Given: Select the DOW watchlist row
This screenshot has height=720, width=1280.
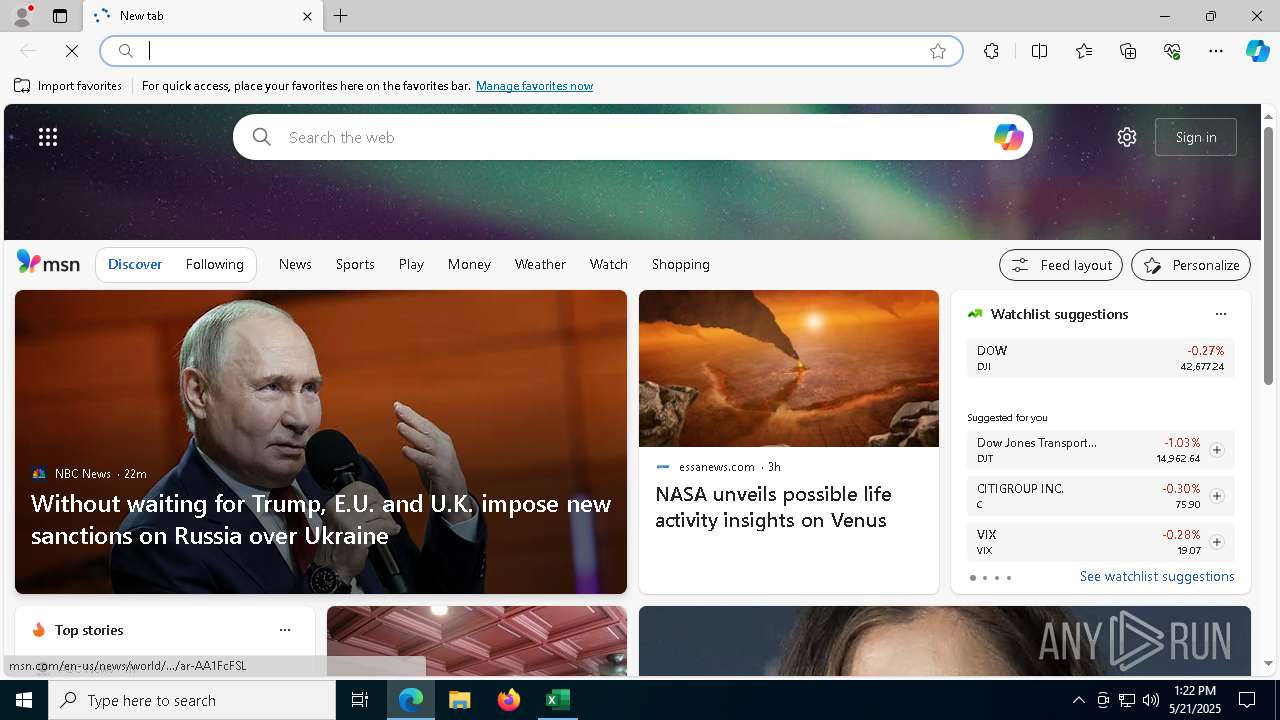Looking at the screenshot, I should [1100, 358].
